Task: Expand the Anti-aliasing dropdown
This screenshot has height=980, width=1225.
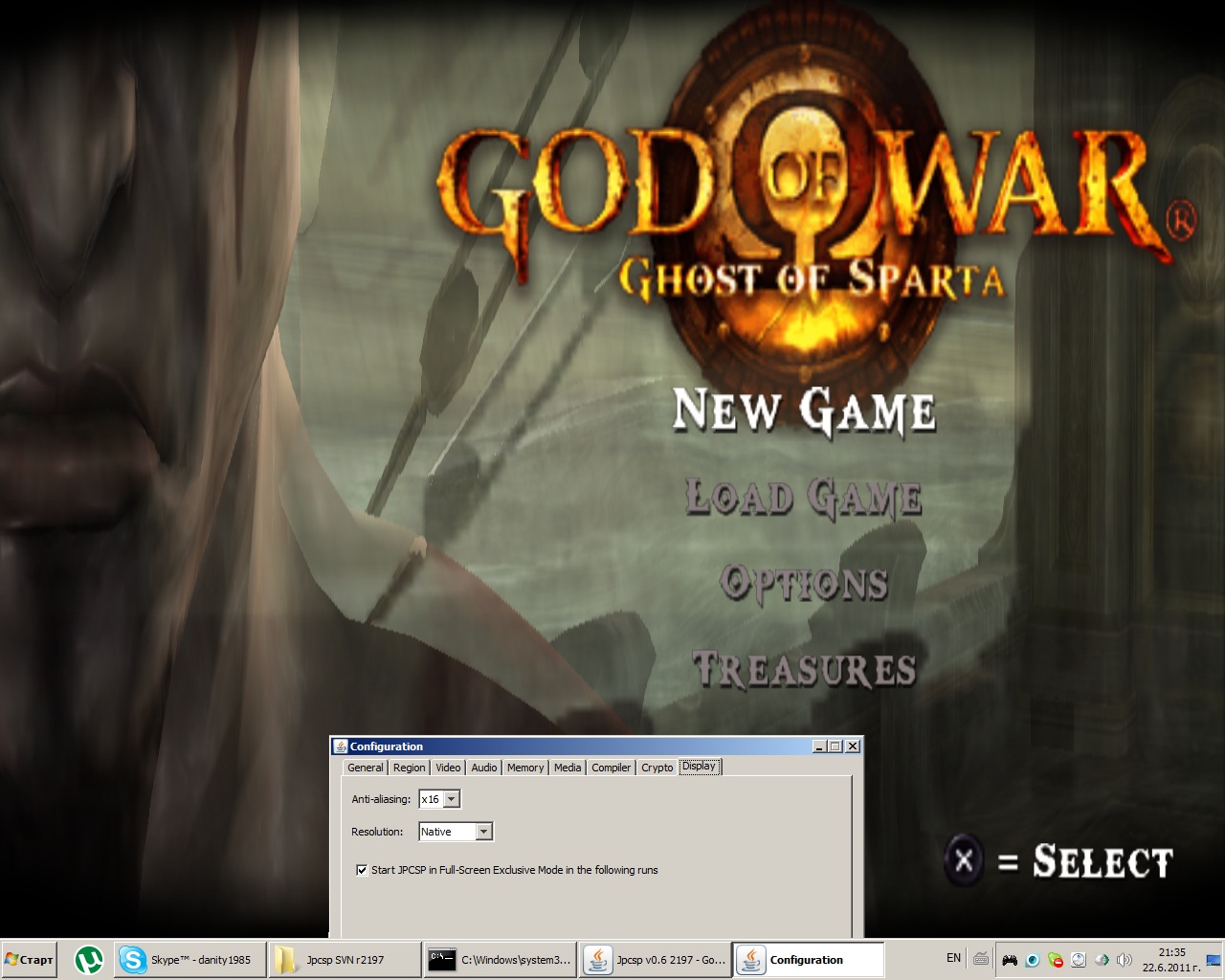Action: (452, 799)
